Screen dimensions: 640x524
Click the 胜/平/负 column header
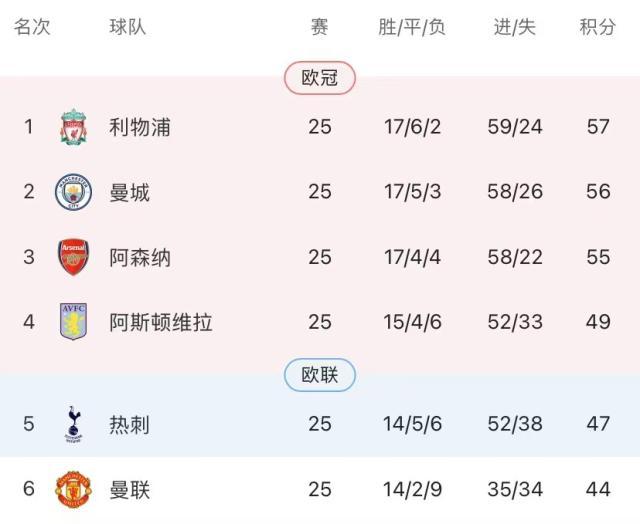(x=412, y=28)
